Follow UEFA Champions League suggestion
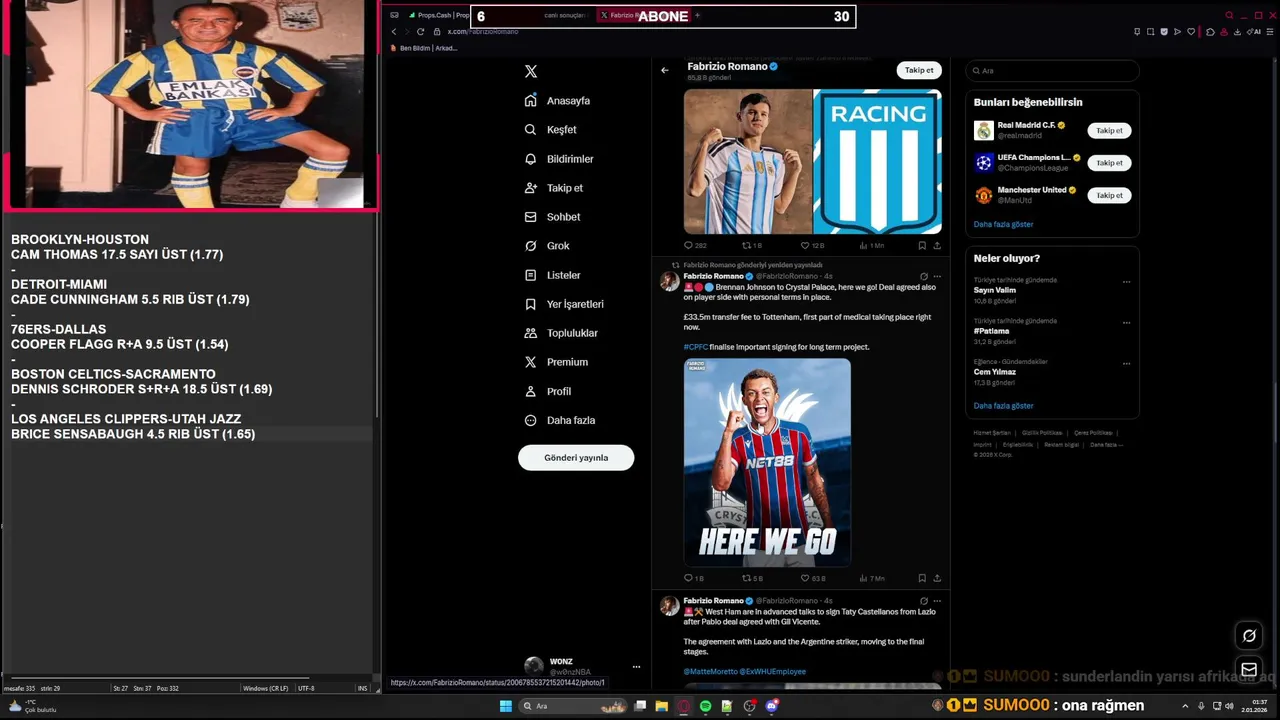Viewport: 1280px width, 720px height. [x=1109, y=163]
